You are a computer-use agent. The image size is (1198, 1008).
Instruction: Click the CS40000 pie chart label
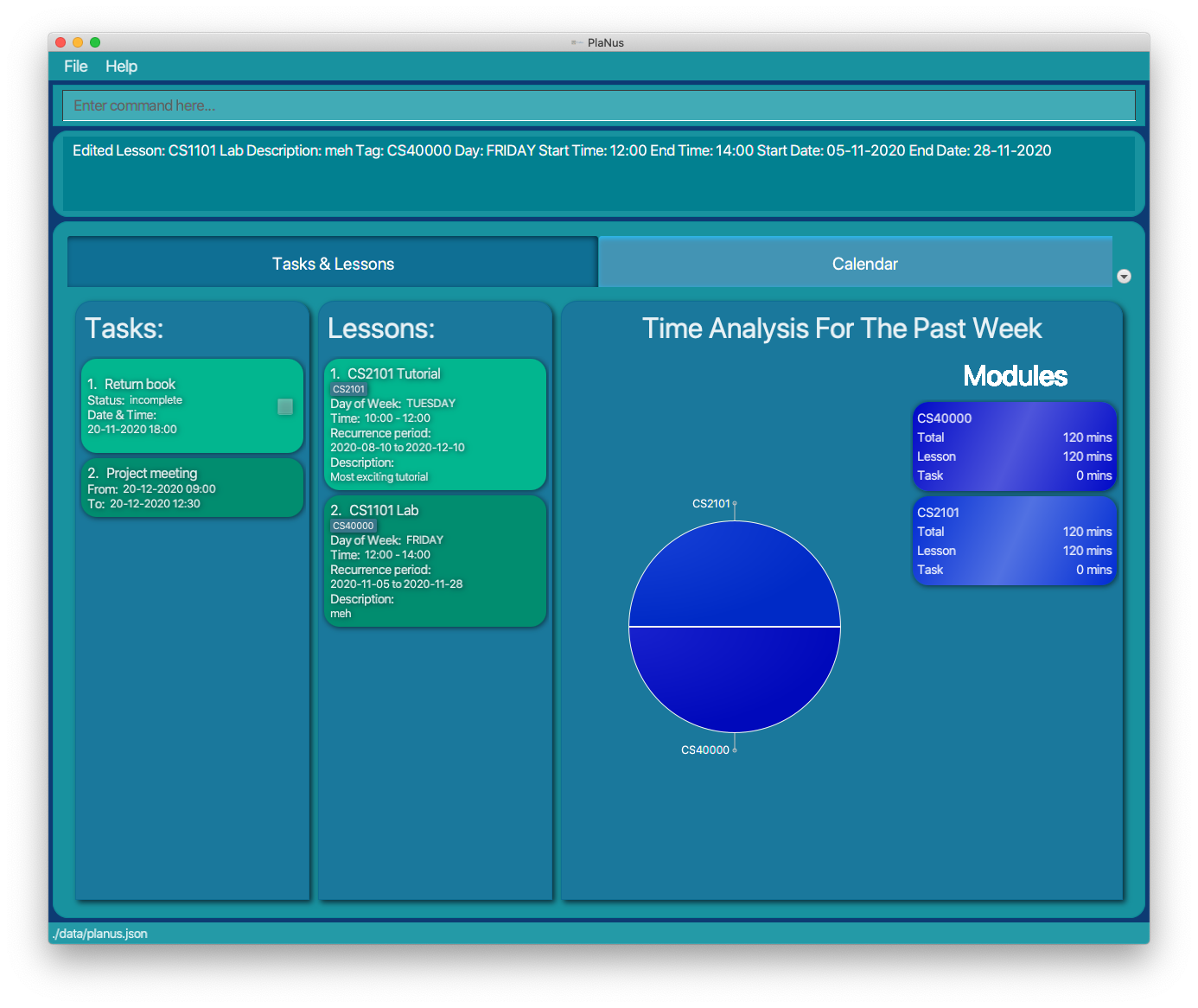pos(705,750)
